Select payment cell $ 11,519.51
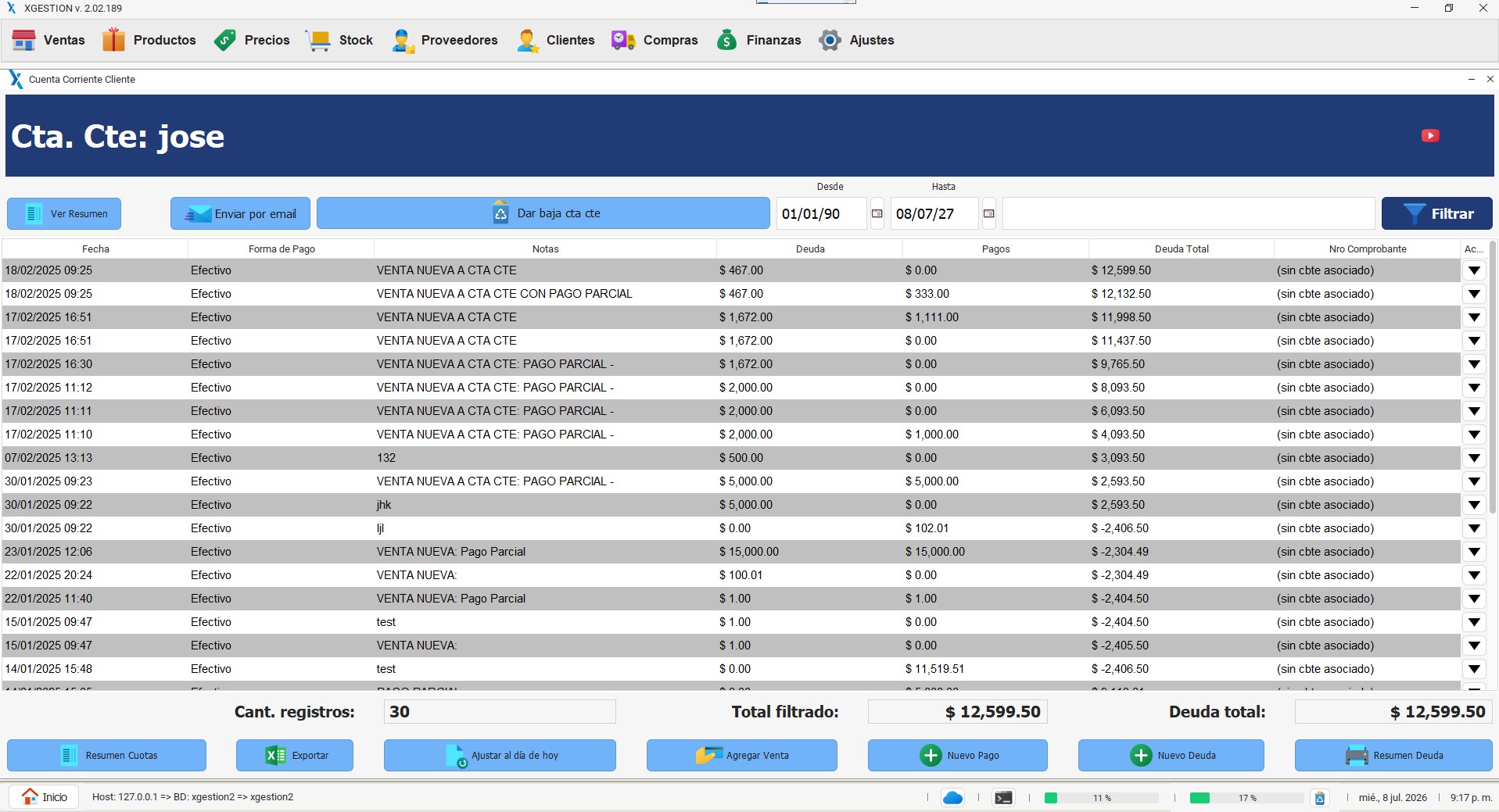Viewport: 1499px width, 812px height. (x=995, y=669)
